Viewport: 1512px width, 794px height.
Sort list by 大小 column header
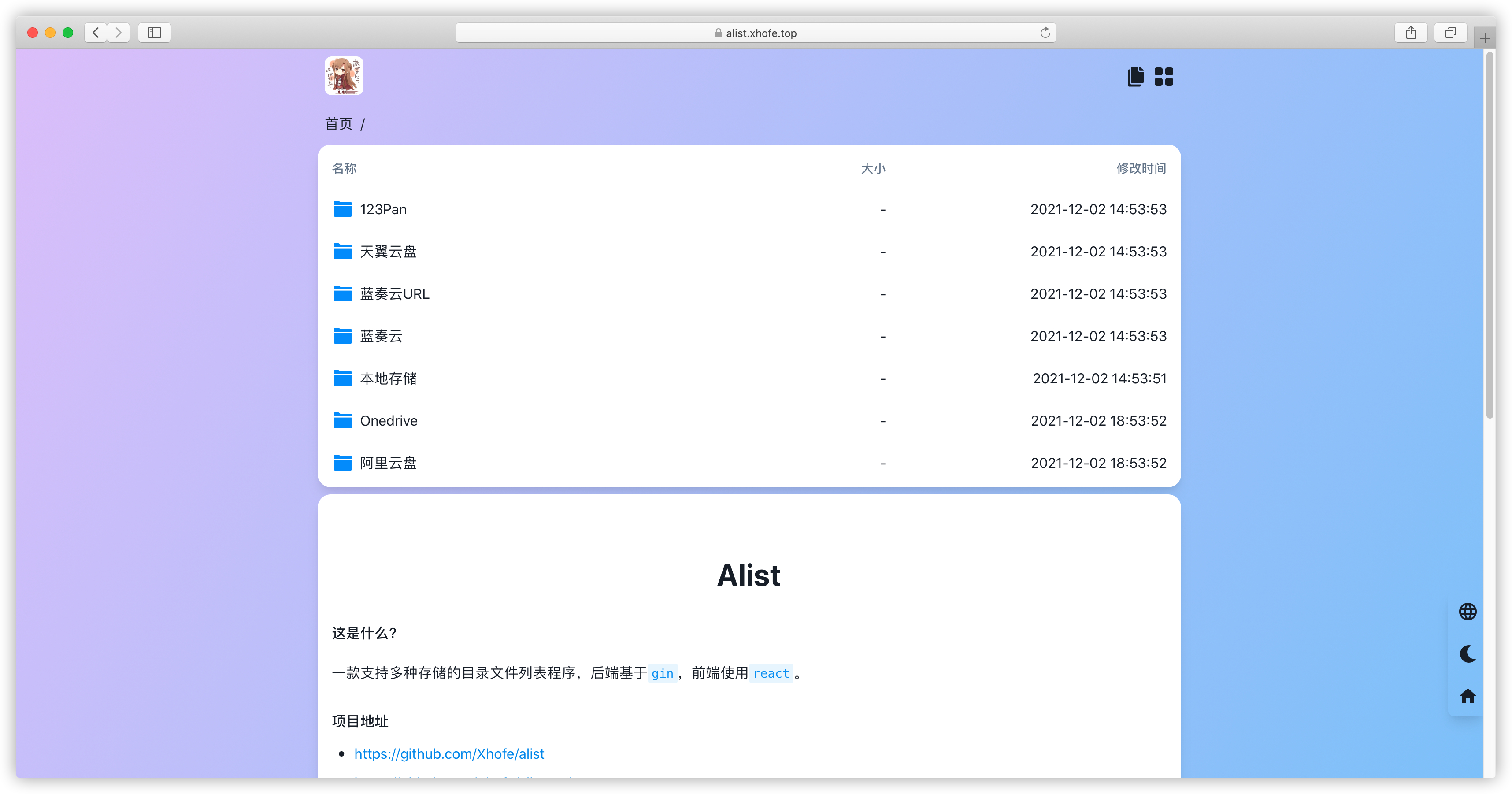point(873,168)
